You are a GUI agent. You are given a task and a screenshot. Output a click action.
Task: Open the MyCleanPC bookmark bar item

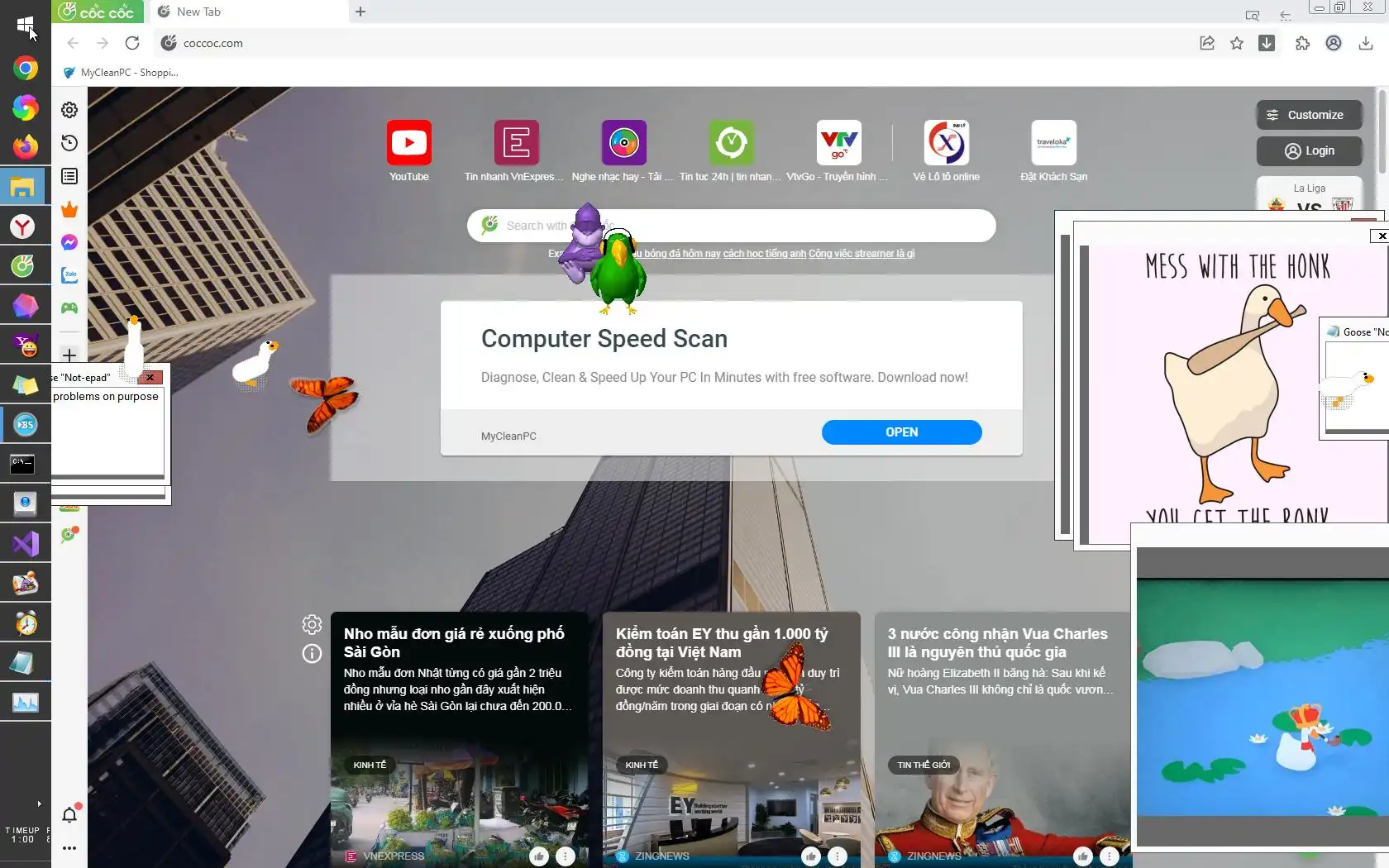(x=121, y=73)
